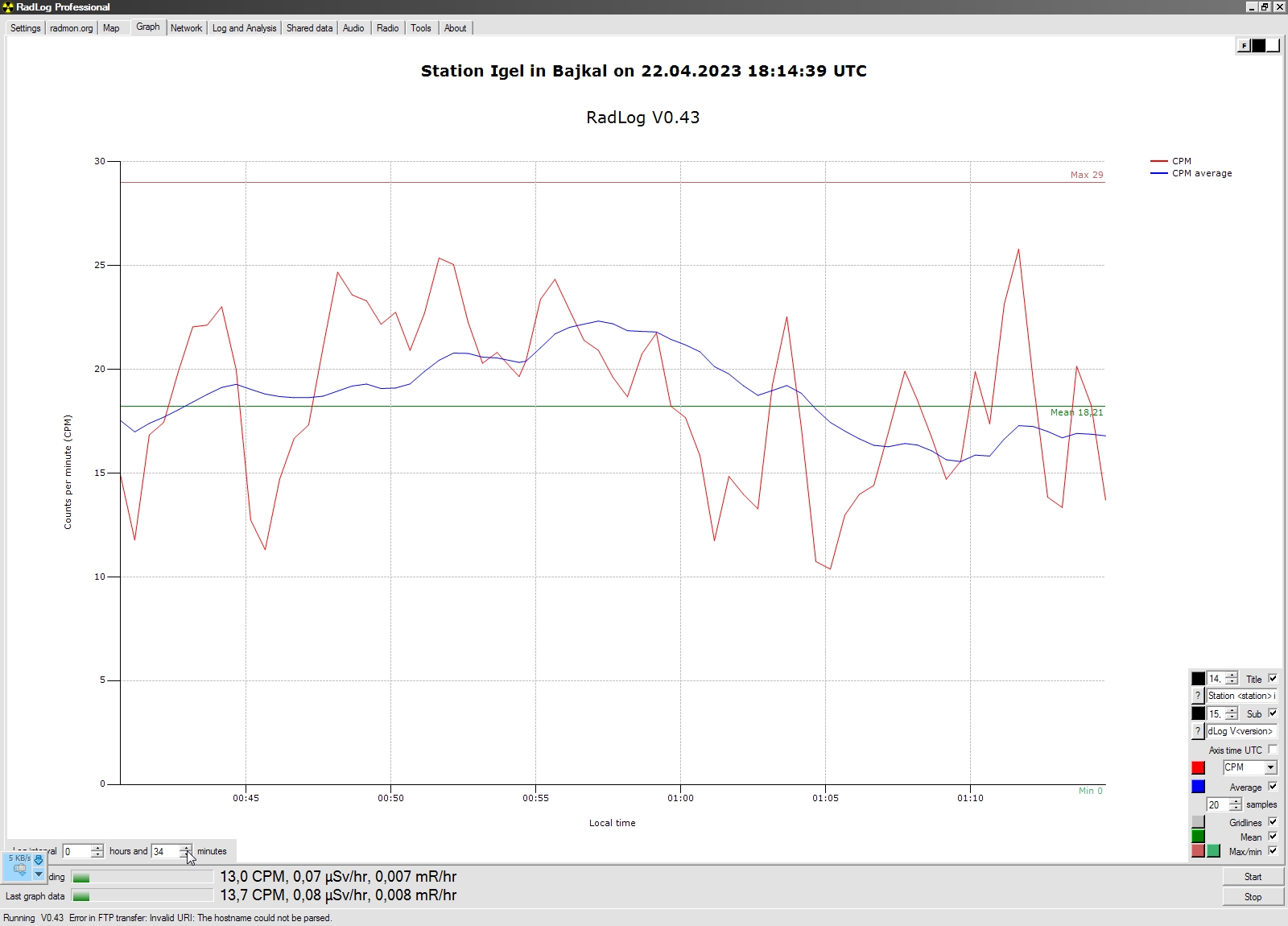
Task: Click the 'Mean 18,21' label on the graph
Action: (1076, 412)
